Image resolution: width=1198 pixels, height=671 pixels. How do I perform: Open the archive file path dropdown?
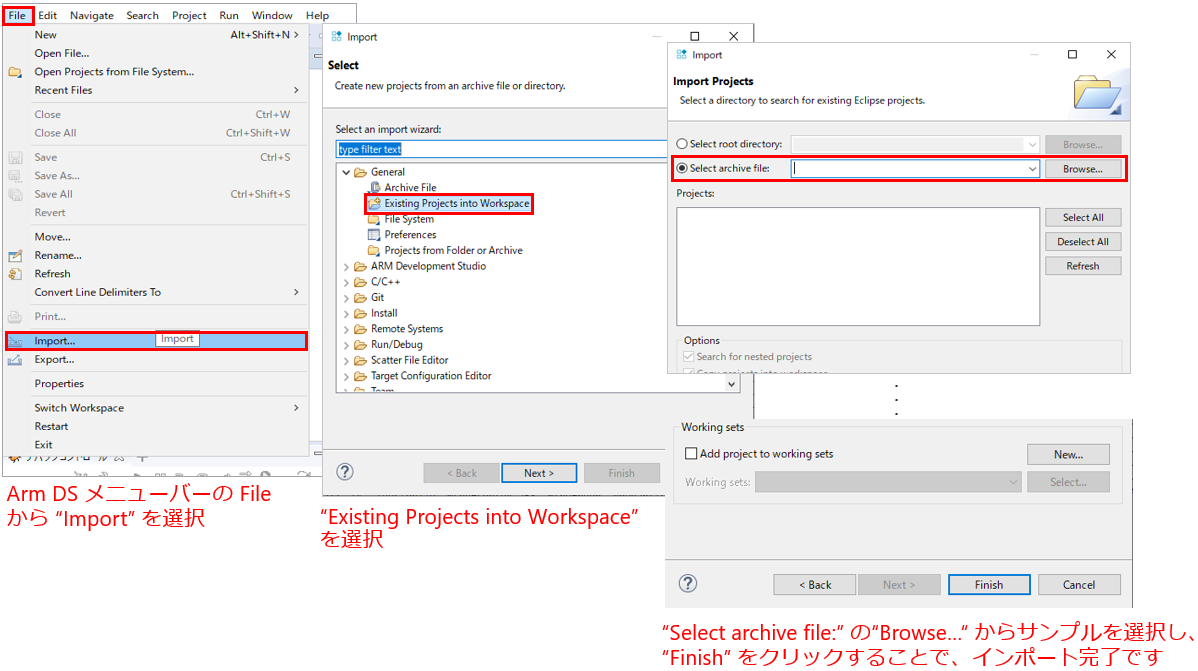(x=1032, y=170)
